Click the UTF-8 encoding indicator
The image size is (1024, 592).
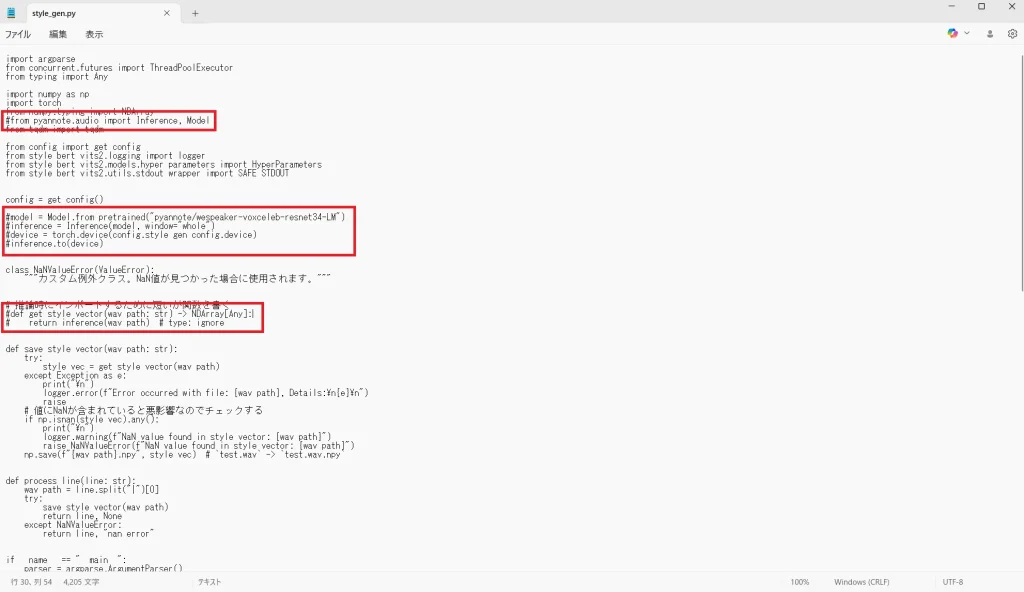pyautogui.click(x=952, y=582)
